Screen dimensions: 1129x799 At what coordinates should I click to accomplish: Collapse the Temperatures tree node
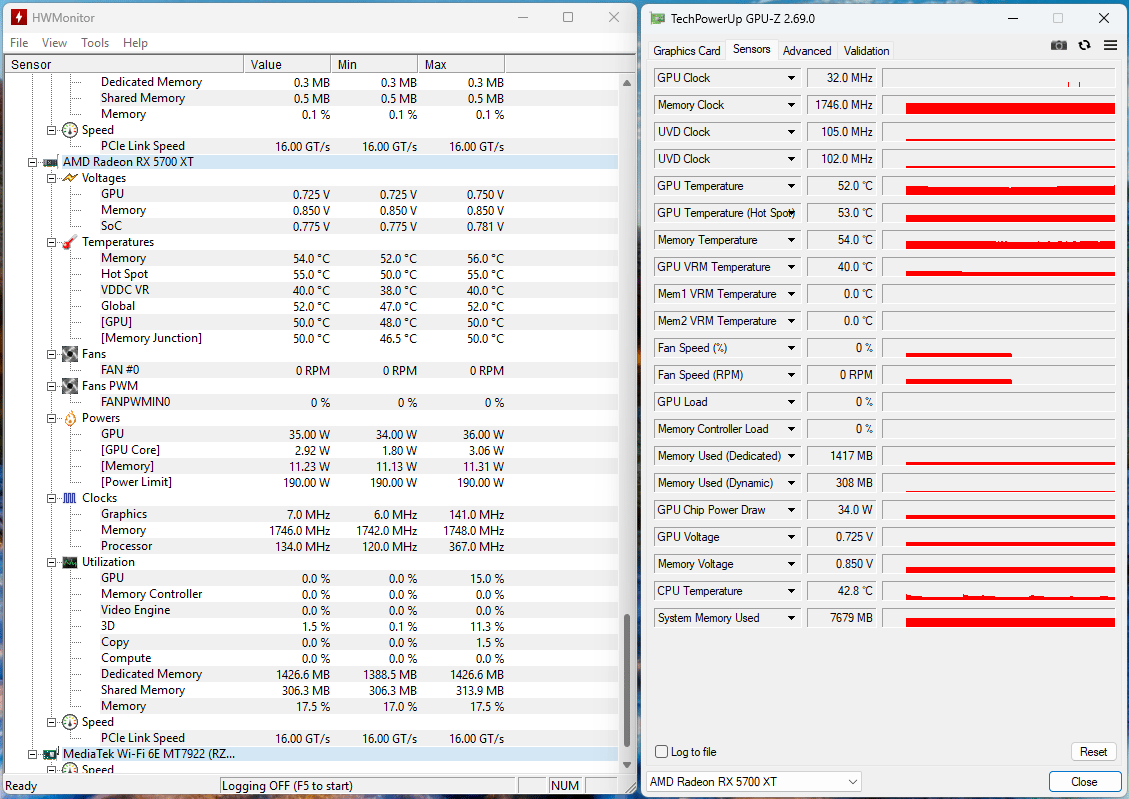coord(51,242)
